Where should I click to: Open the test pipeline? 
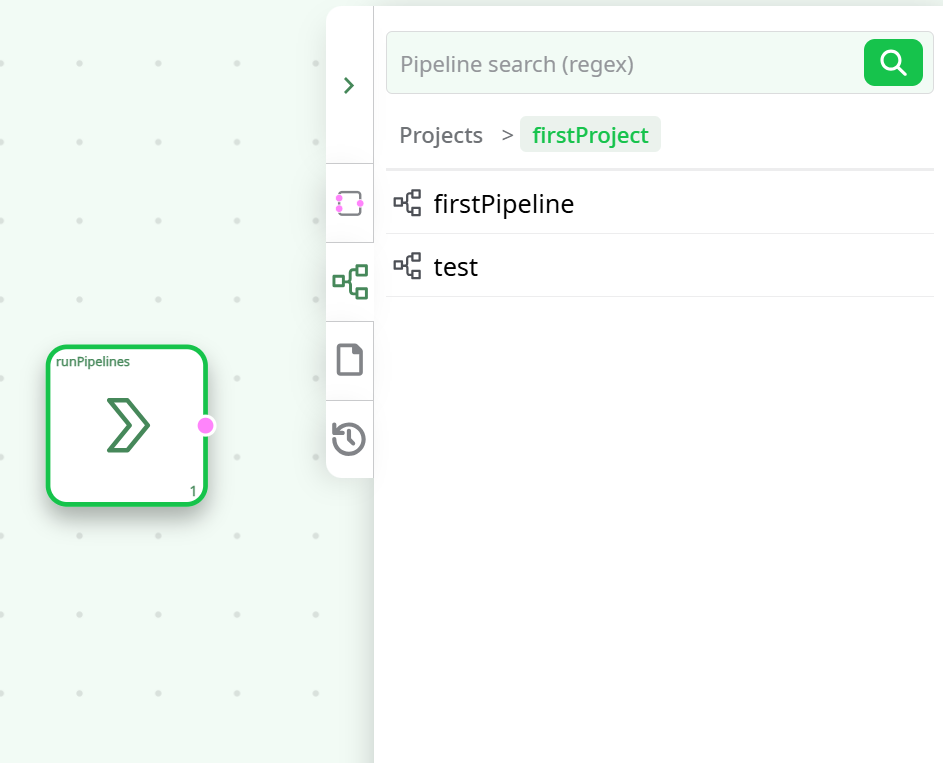[x=455, y=266]
